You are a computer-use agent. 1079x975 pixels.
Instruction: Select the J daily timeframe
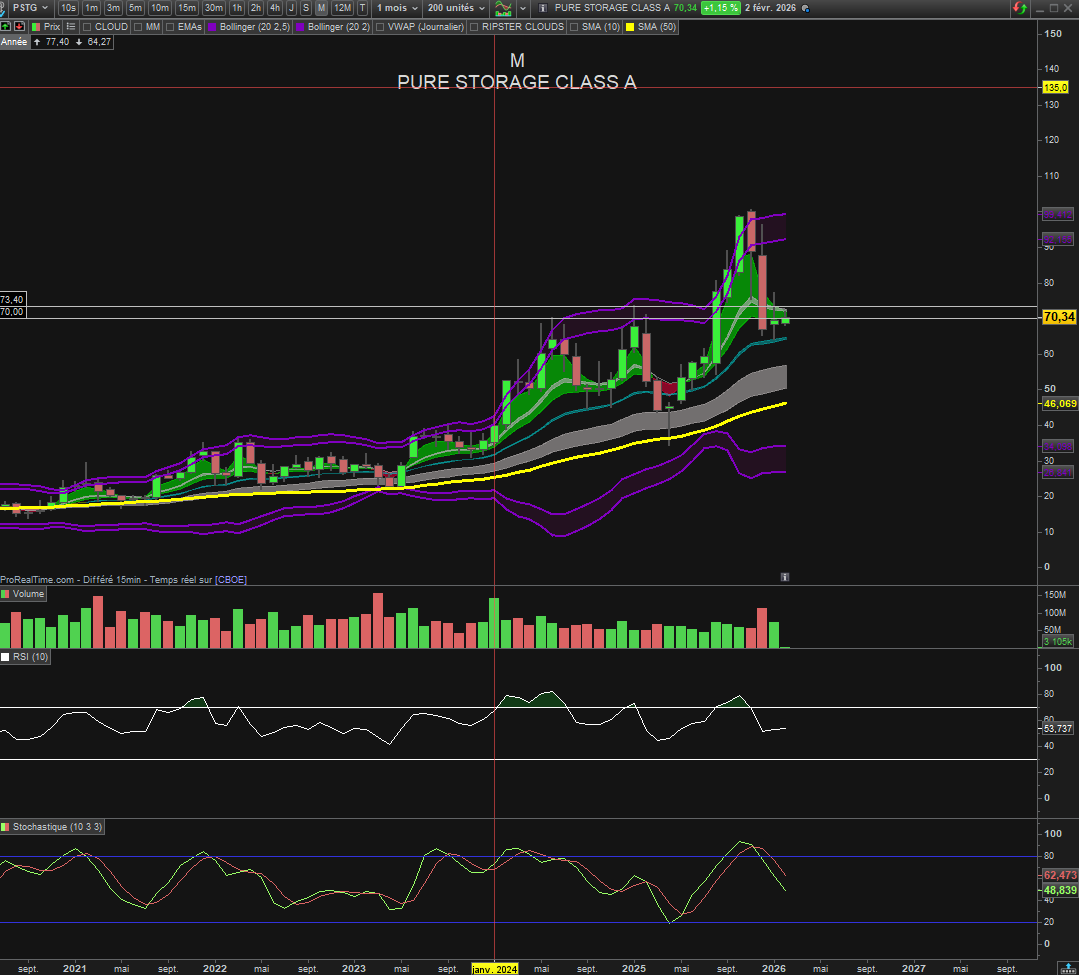tap(291, 8)
